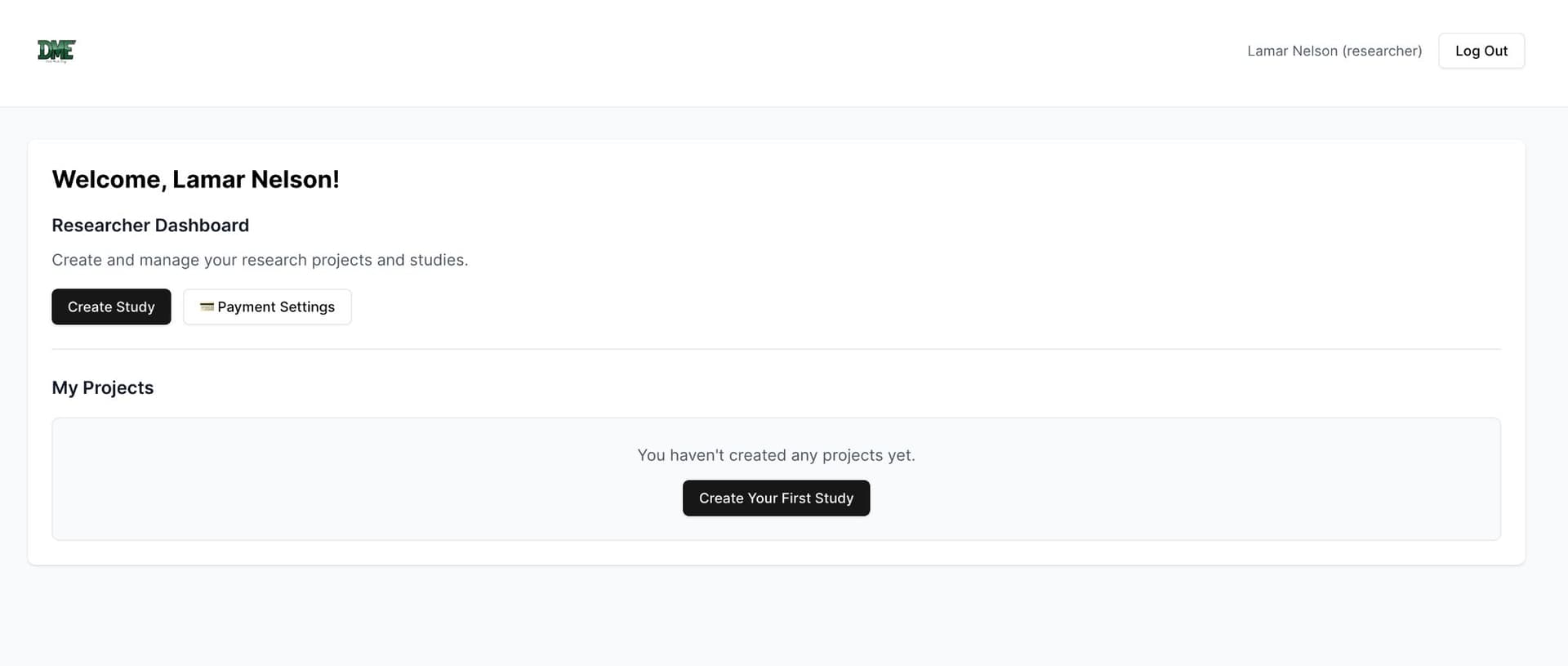Click the My Projects section title
1568x666 pixels.
(103, 387)
